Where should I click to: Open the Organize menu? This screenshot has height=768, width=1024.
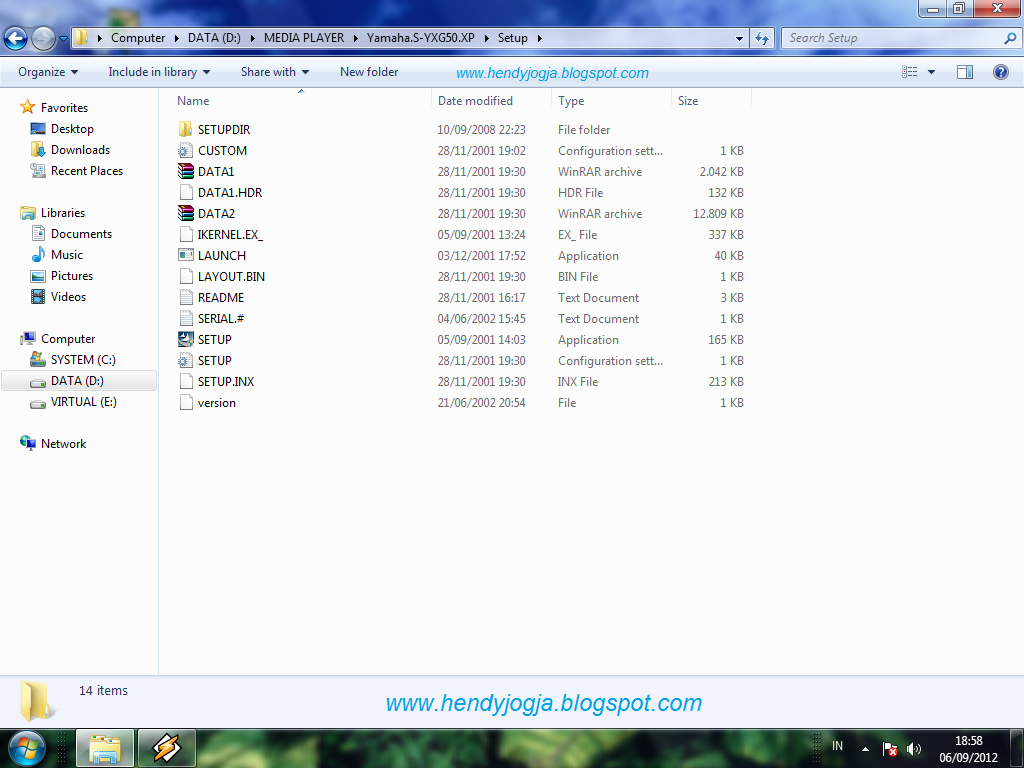point(48,72)
